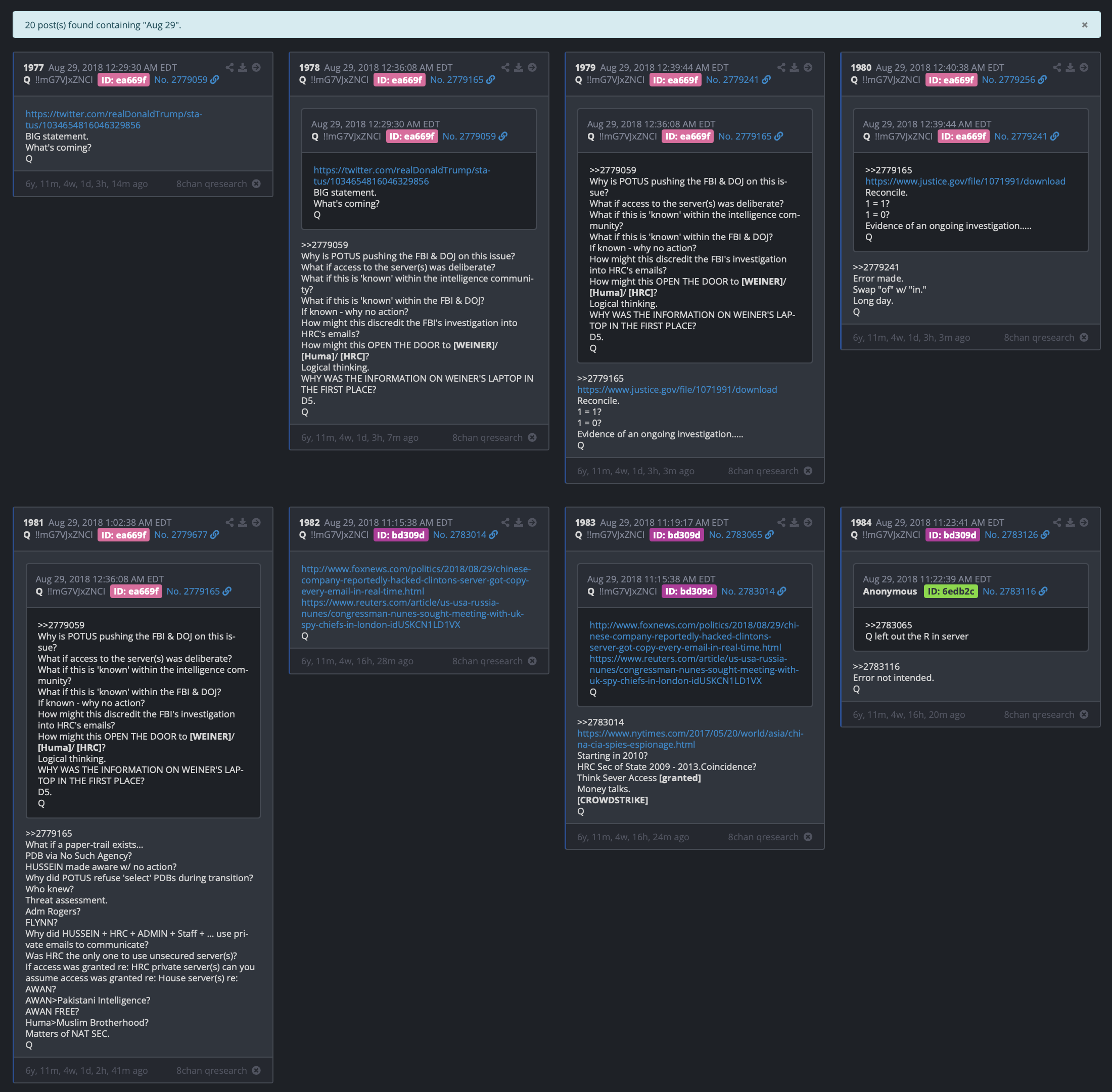The image size is (1112, 1092).
Task: Click green ID: 6edb2c badge in post 1984
Action: [950, 591]
